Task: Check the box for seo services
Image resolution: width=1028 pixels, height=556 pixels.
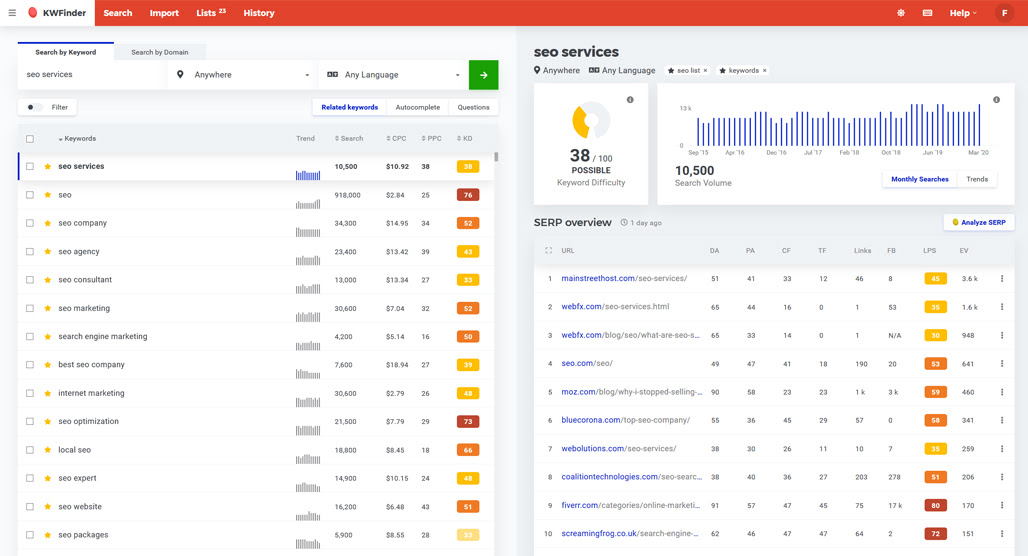Action: point(30,167)
